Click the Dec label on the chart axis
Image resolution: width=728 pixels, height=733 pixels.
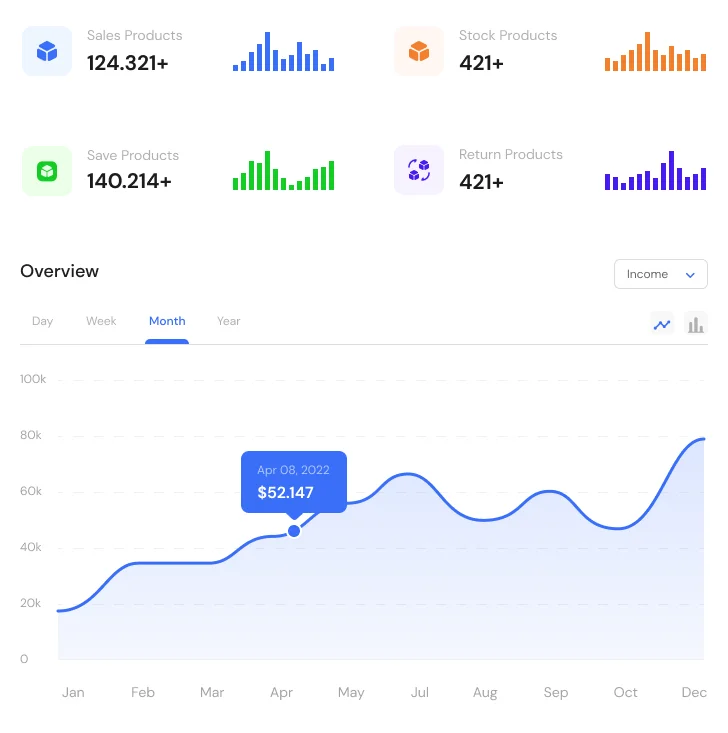tap(694, 692)
